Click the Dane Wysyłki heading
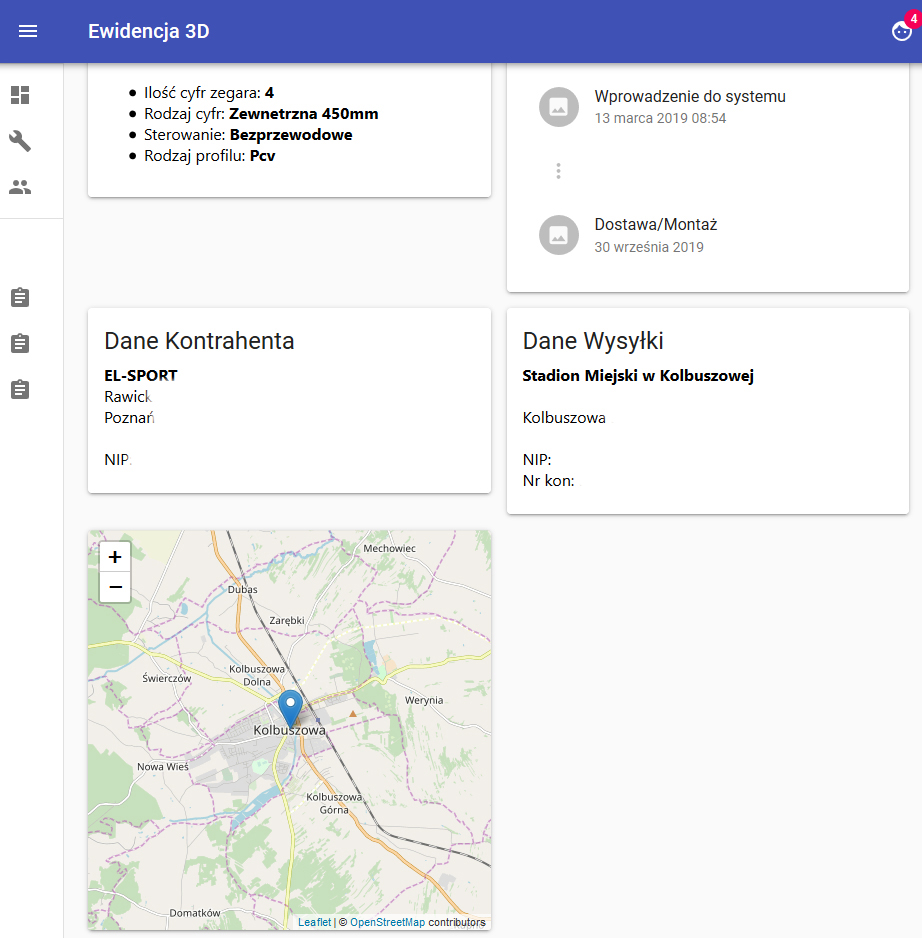Image resolution: width=922 pixels, height=938 pixels. [593, 340]
